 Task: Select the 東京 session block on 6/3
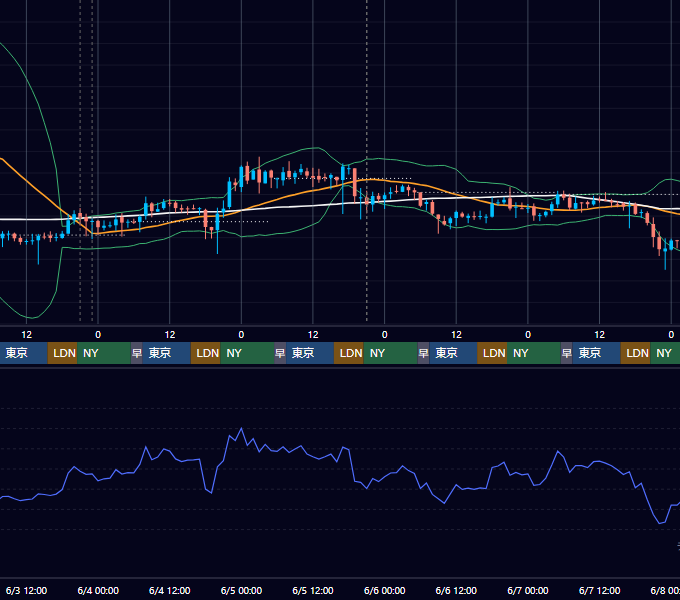click(23, 353)
